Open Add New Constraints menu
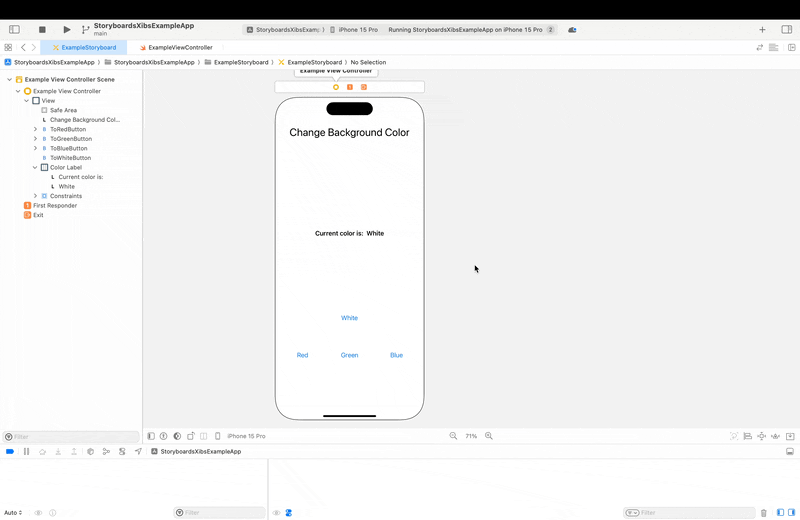Screen dimensions: 800x520 coord(761,436)
